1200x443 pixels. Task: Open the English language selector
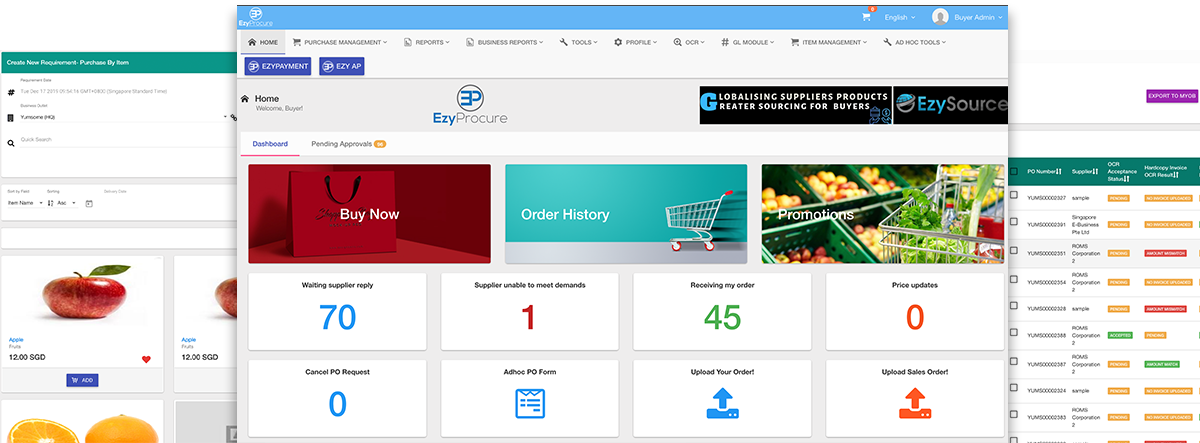(899, 17)
